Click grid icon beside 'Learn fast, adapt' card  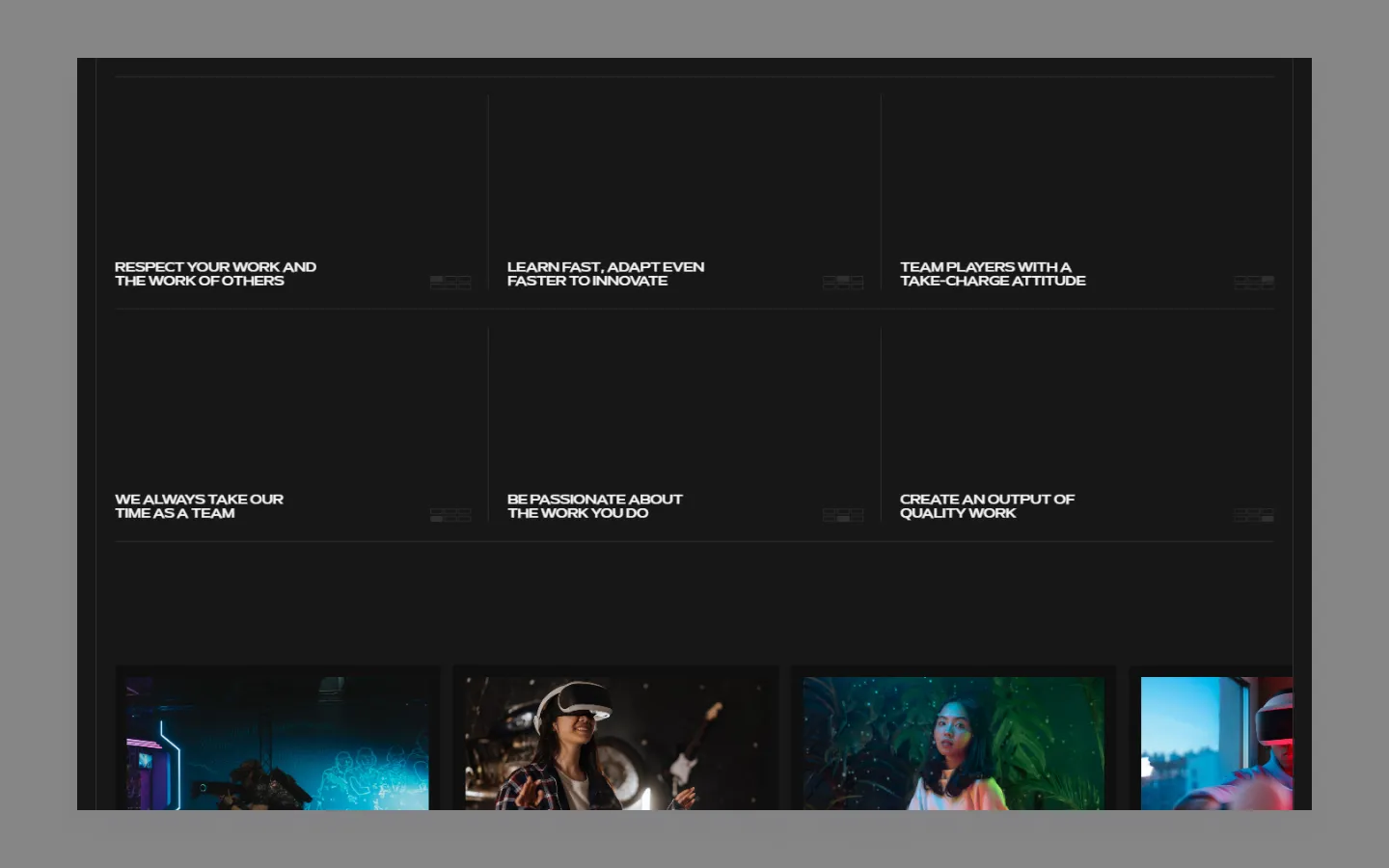coord(843,282)
